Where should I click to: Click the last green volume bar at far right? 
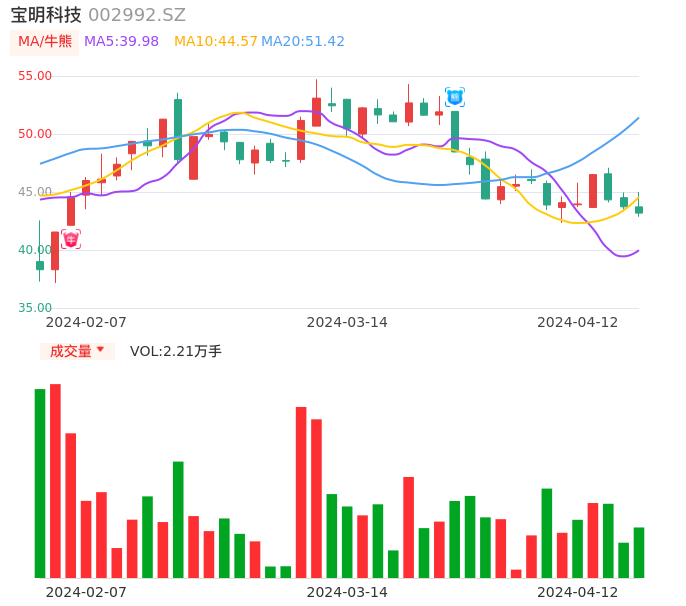(639, 553)
